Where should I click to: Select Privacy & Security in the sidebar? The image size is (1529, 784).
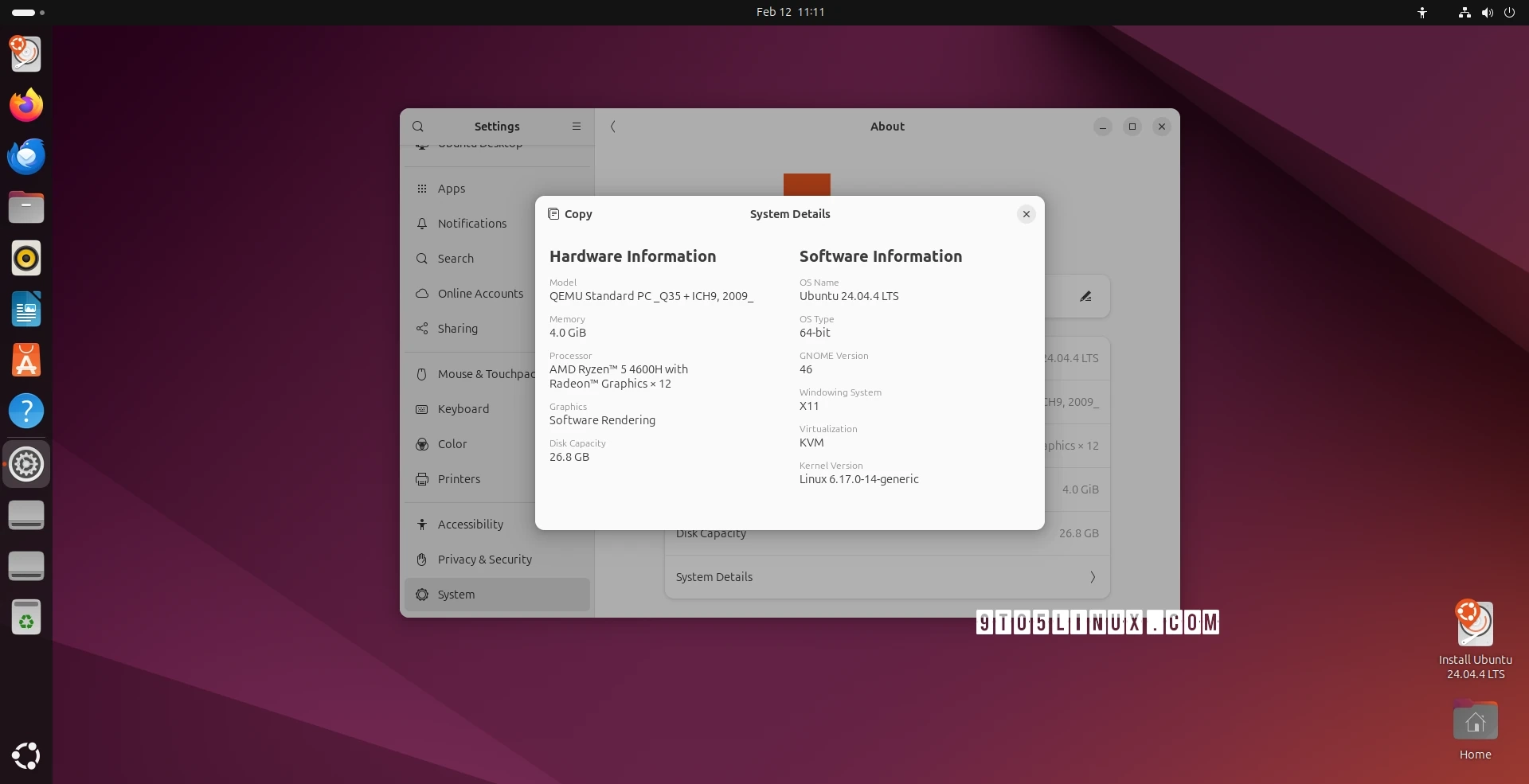tap(484, 560)
